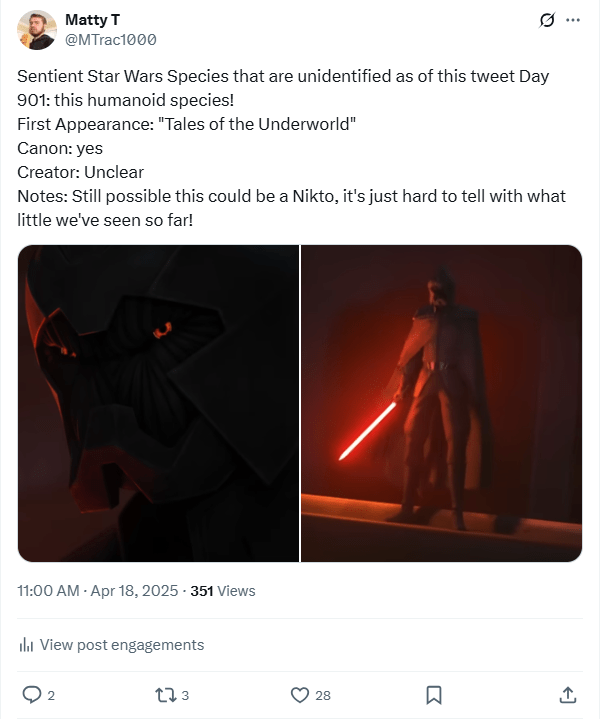Open the @MTrac1000 handle link
This screenshot has width=600, height=719.
point(110,39)
